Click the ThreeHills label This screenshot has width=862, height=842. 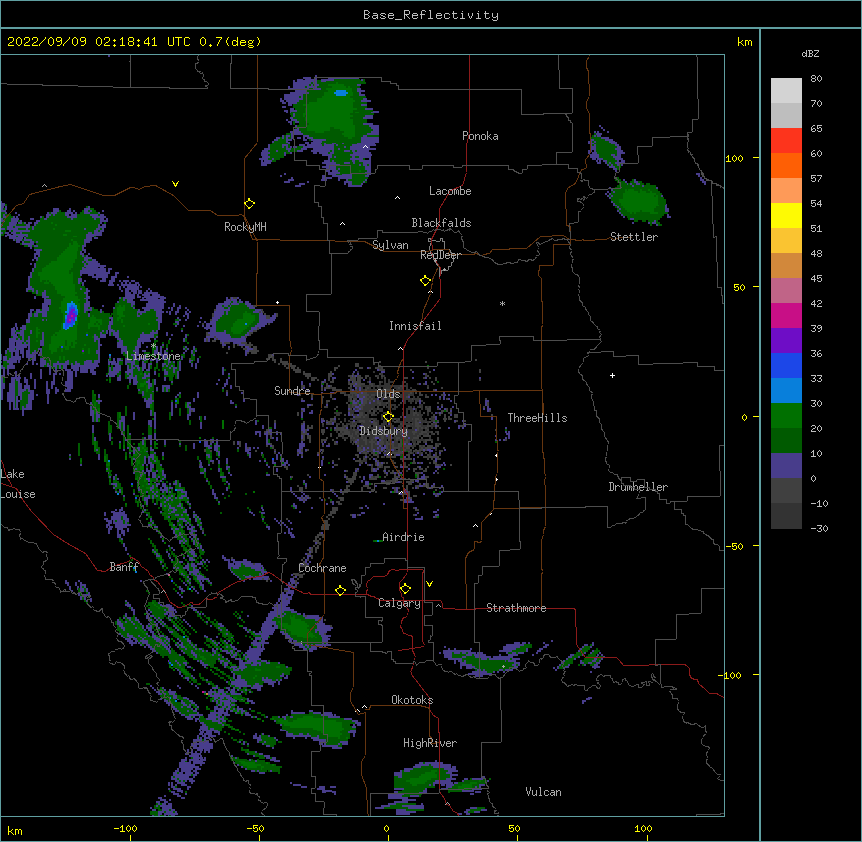click(x=537, y=418)
